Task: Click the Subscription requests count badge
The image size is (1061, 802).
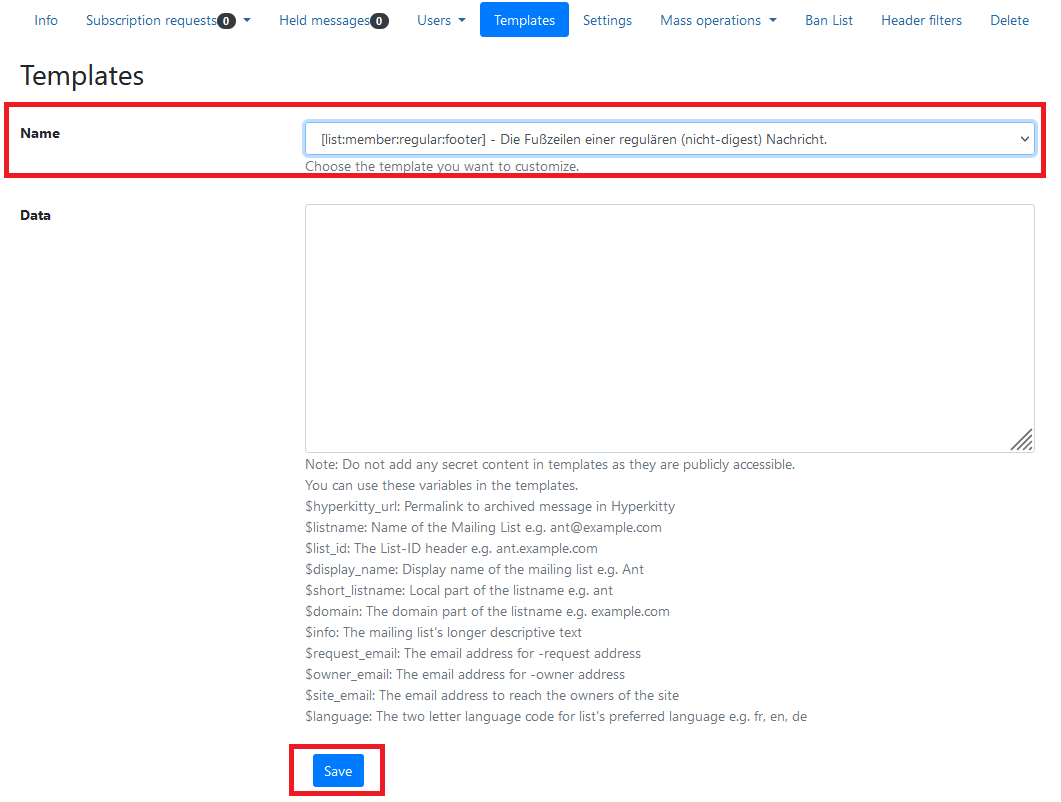Action: [x=226, y=21]
